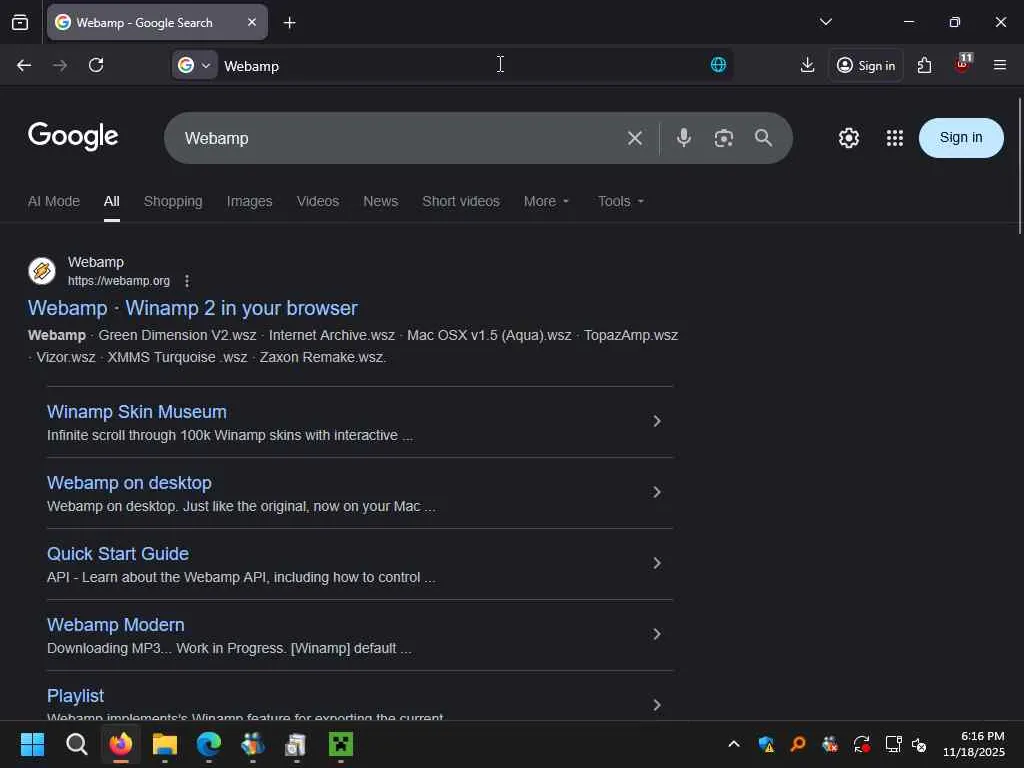Open search by image lens
Screen dimensions: 1024x768
[724, 138]
